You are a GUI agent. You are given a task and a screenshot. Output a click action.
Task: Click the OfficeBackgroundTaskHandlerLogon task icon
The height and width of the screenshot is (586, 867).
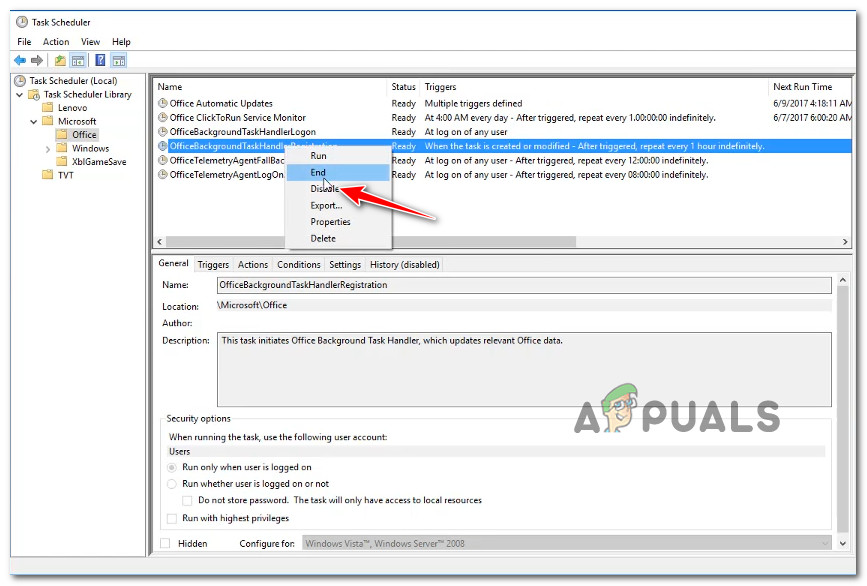coord(163,132)
